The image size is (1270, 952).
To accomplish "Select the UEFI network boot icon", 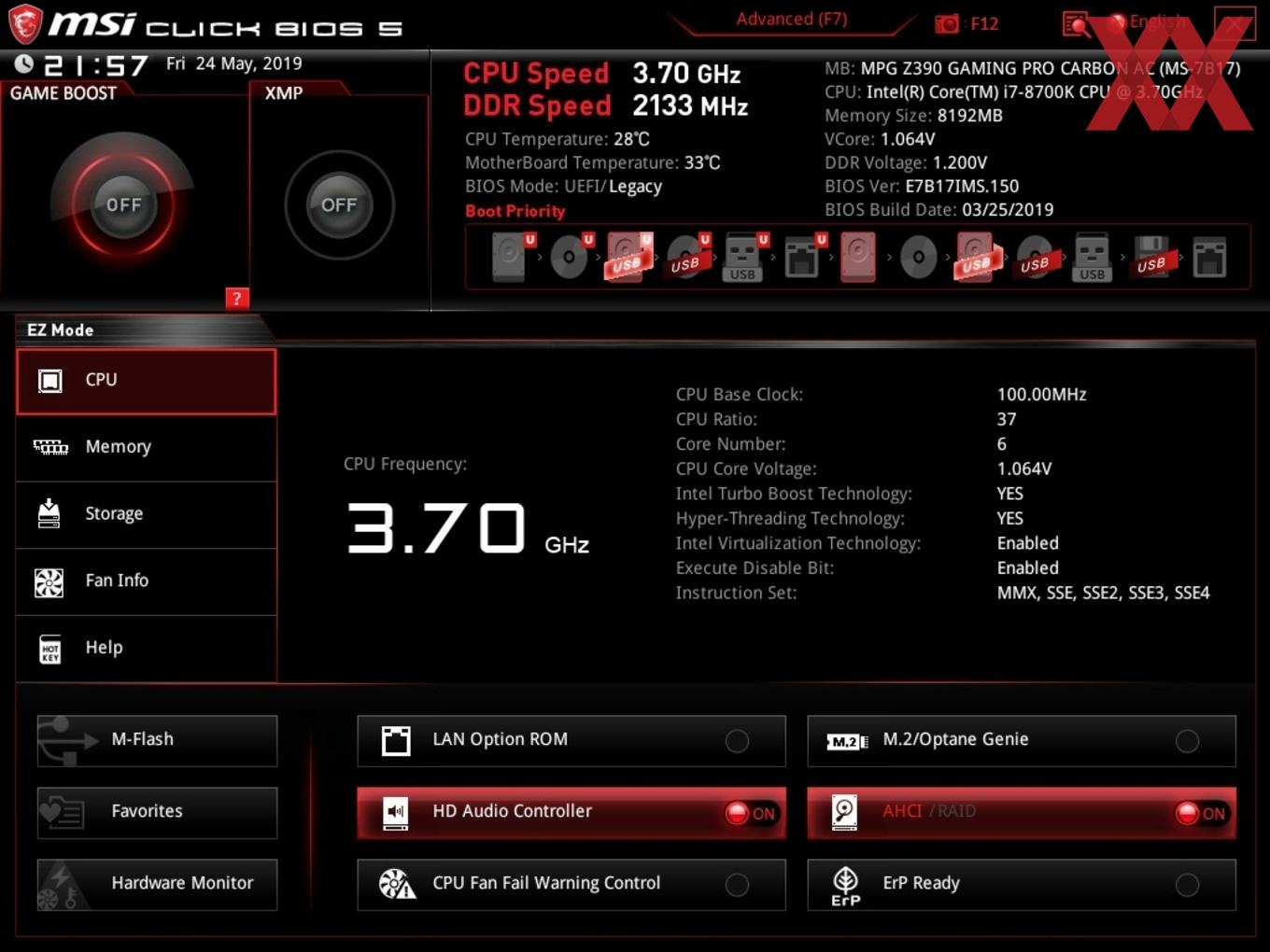I will (x=802, y=257).
